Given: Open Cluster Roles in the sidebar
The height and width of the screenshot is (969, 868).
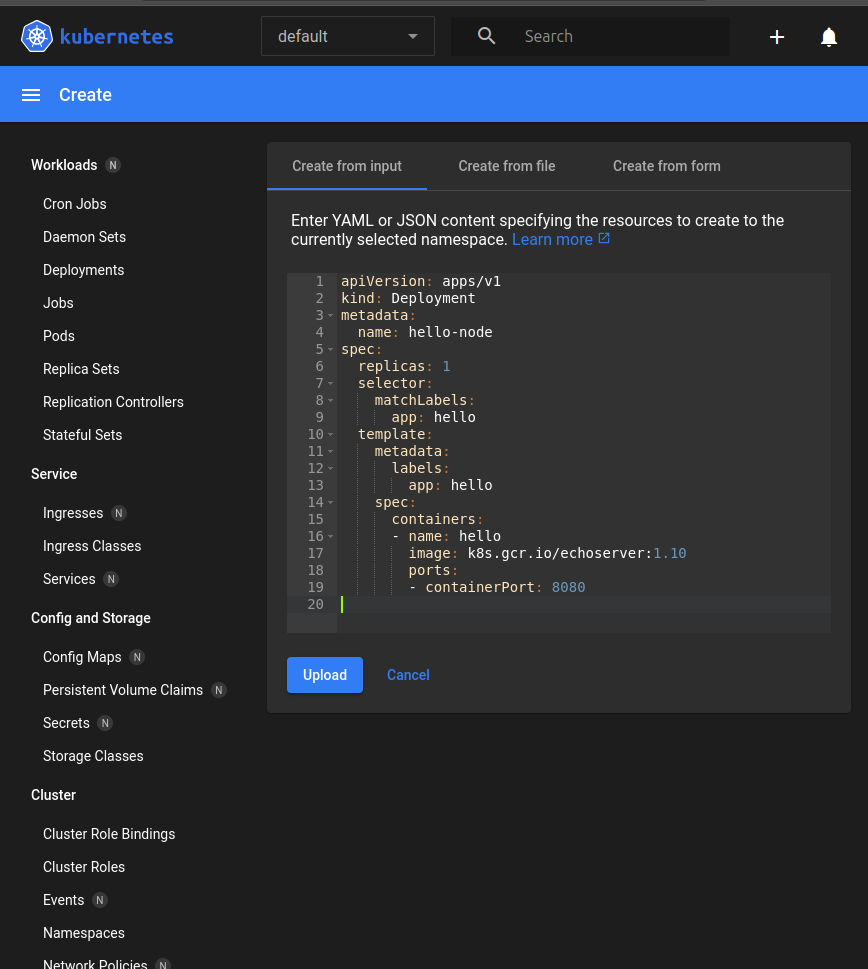Looking at the screenshot, I should 84,867.
